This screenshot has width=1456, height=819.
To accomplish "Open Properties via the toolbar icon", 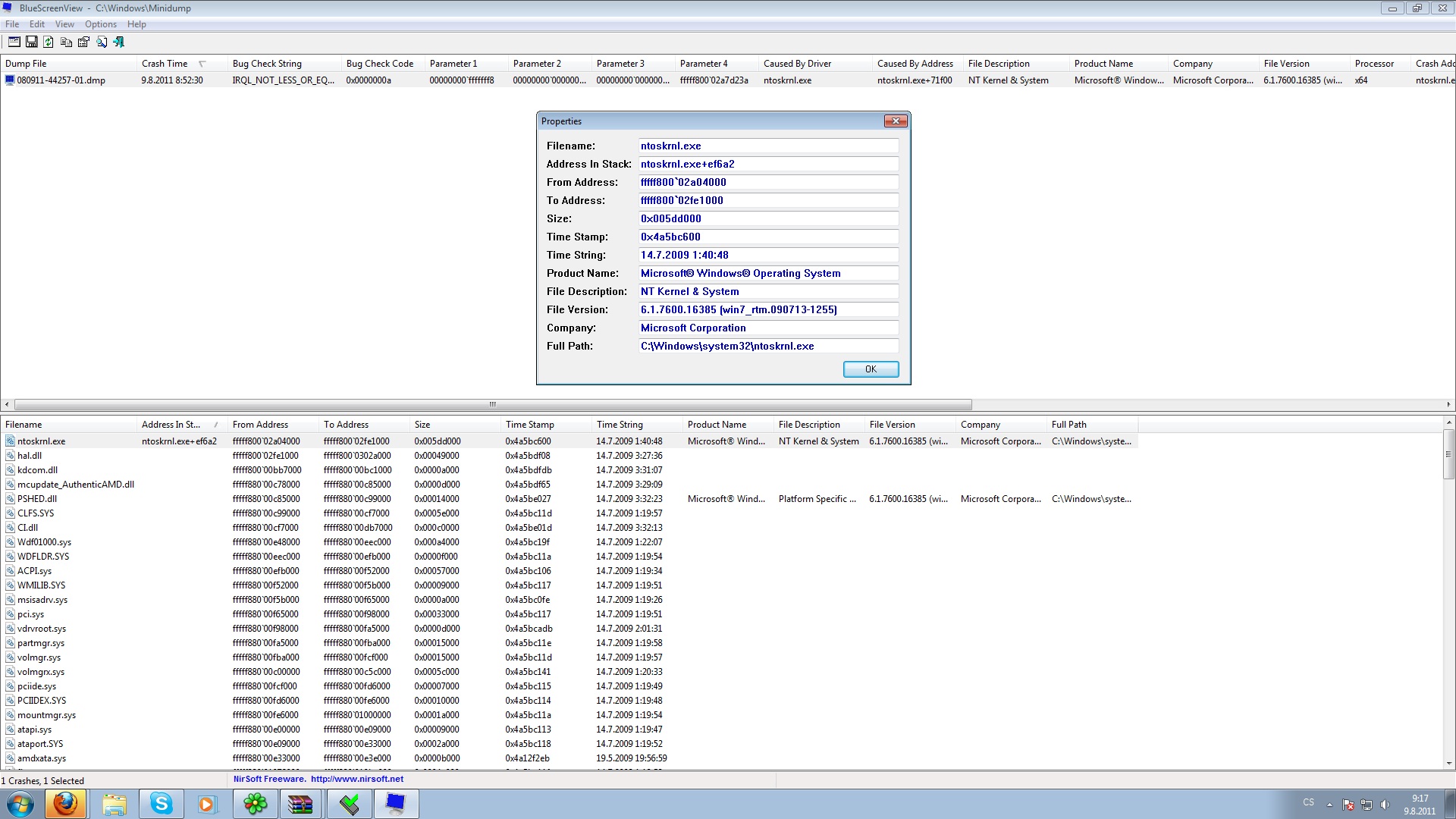I will [x=83, y=42].
